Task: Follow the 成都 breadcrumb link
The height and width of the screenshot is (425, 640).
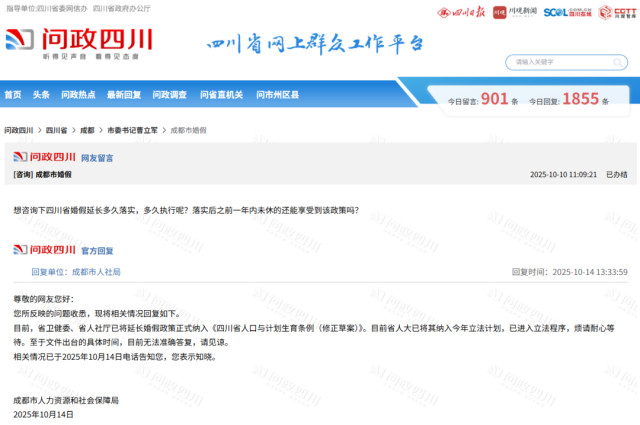Action: 87,130
